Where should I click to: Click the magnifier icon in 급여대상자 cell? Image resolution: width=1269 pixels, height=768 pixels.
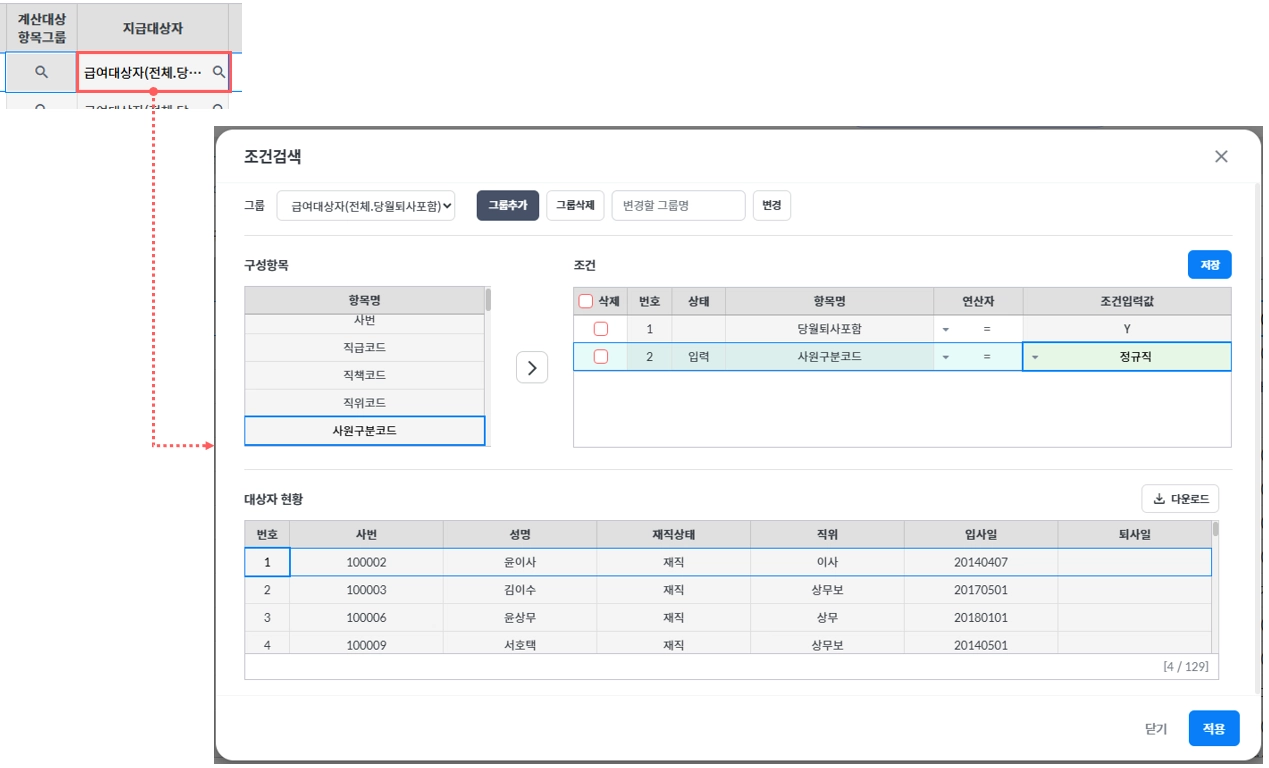point(218,72)
